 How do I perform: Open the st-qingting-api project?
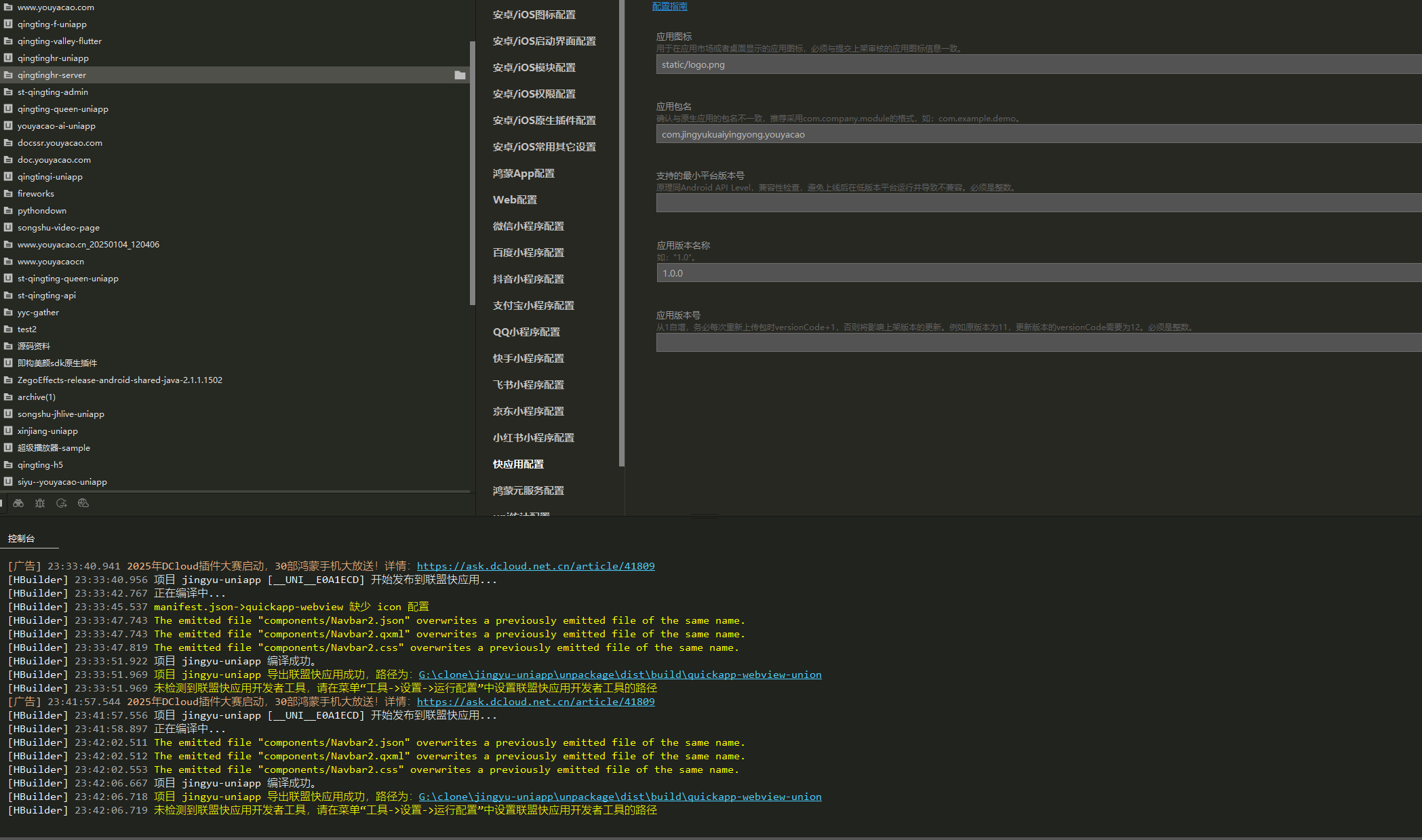click(47, 295)
